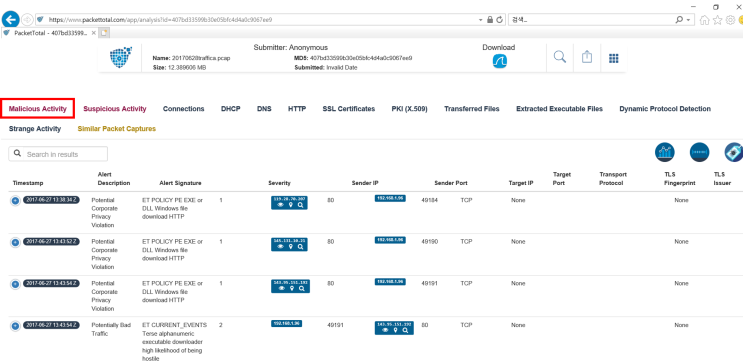The image size is (743, 363).
Task: Open the Transferred Files tab
Action: coord(471,109)
